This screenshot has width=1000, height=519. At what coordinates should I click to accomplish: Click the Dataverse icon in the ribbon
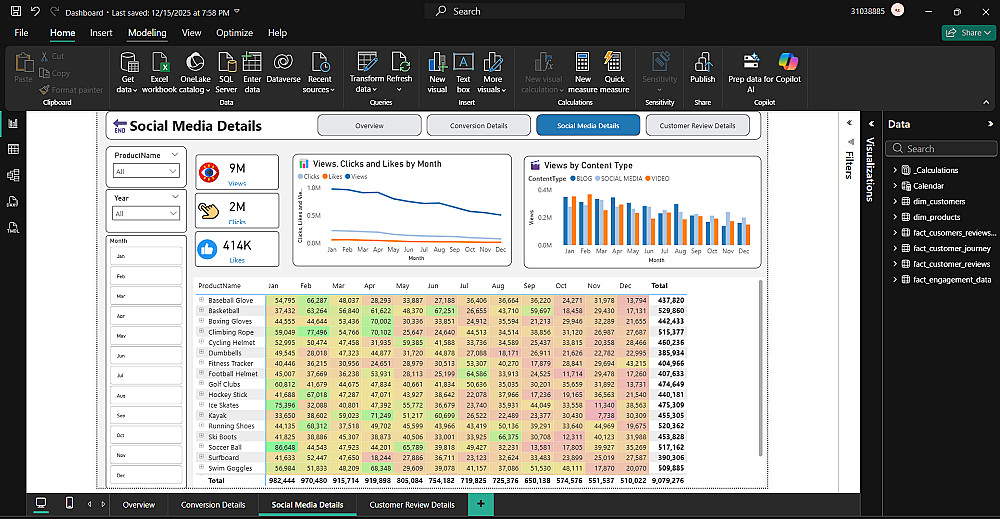(x=283, y=62)
